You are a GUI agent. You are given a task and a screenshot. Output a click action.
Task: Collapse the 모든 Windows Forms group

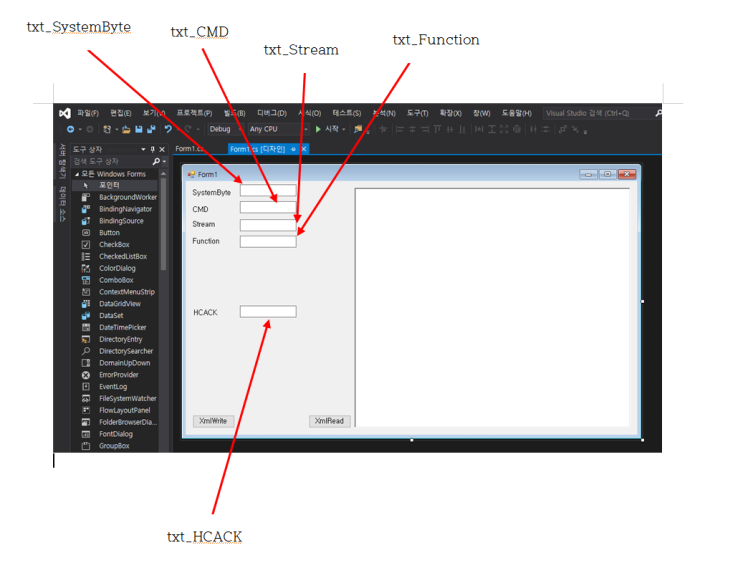[x=77, y=174]
